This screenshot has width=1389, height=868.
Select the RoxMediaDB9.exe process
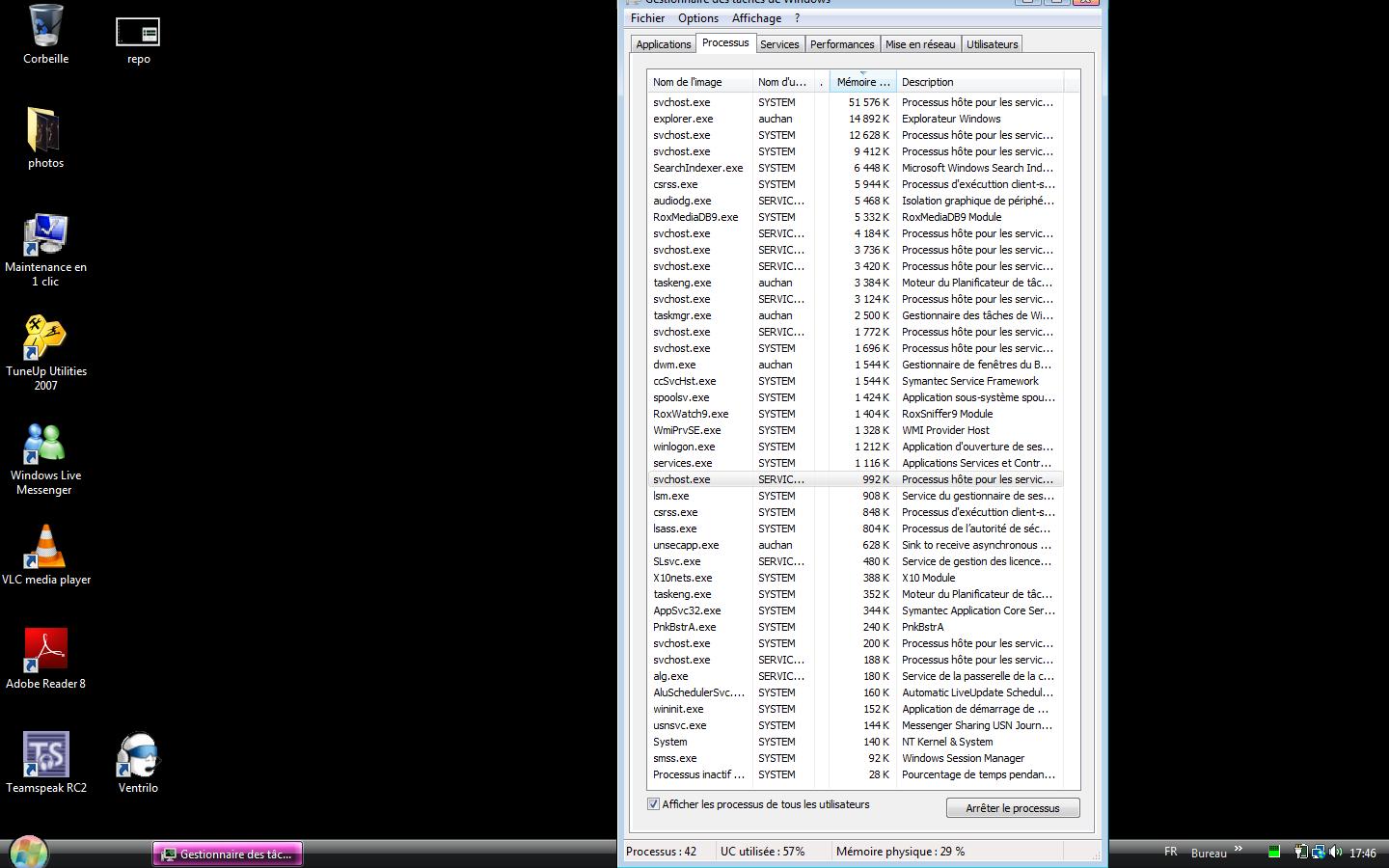(x=855, y=217)
